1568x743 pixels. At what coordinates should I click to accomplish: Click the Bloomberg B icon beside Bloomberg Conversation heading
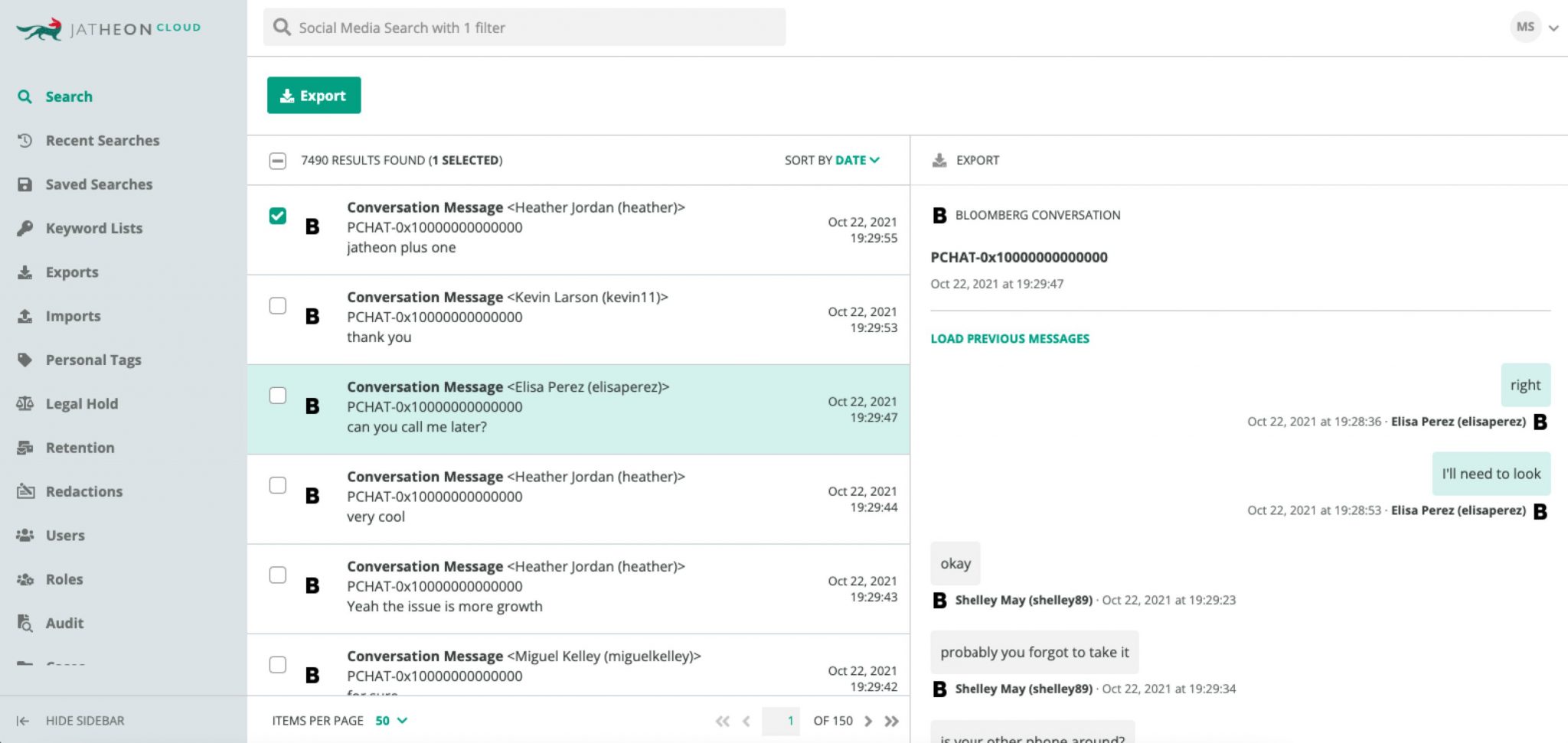pos(939,215)
